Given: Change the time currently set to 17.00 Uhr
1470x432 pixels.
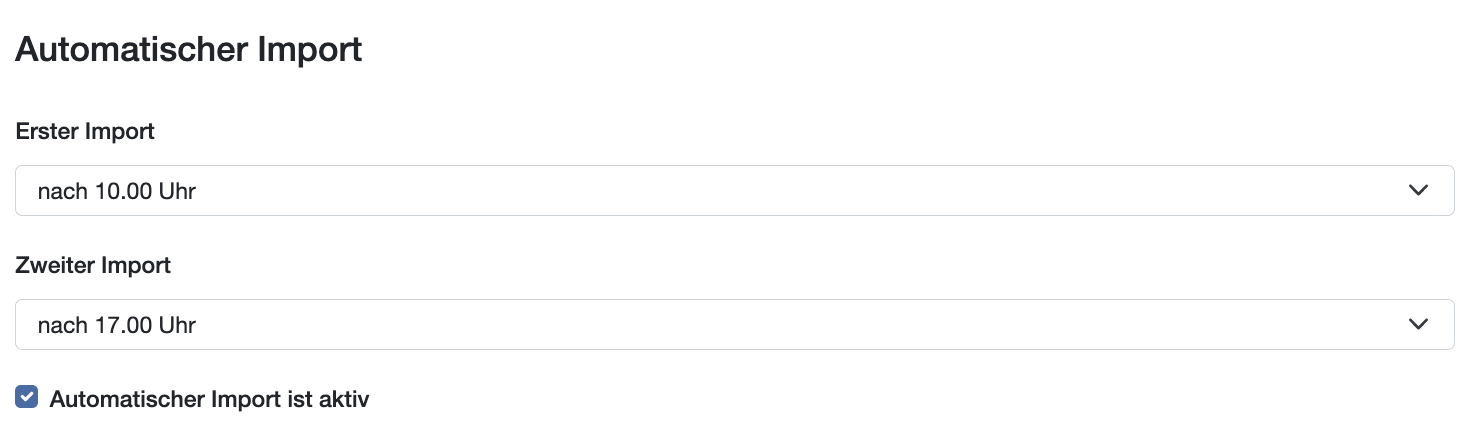Looking at the screenshot, I should (734, 325).
